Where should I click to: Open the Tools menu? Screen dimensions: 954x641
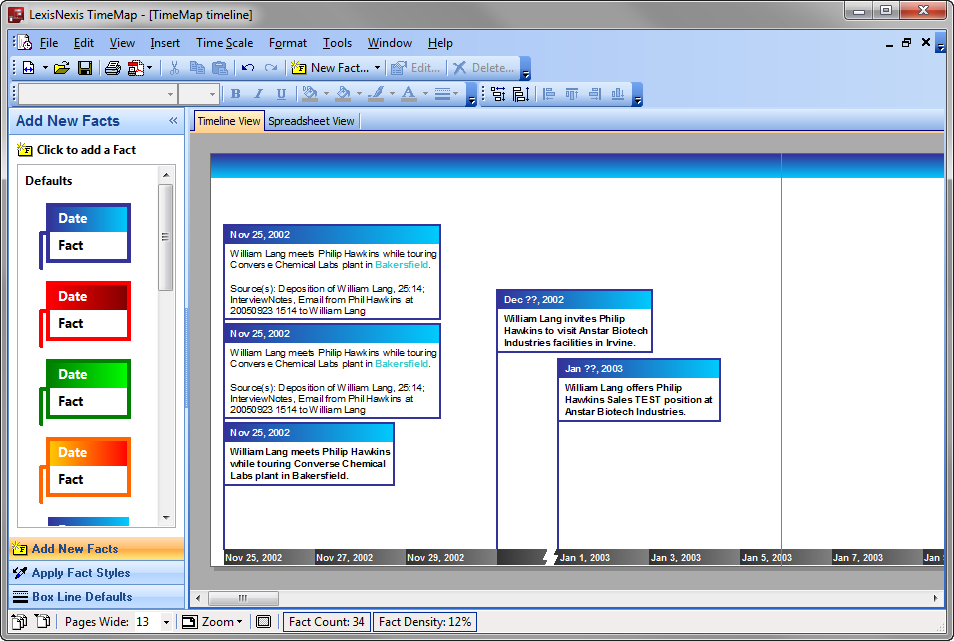click(x=337, y=43)
